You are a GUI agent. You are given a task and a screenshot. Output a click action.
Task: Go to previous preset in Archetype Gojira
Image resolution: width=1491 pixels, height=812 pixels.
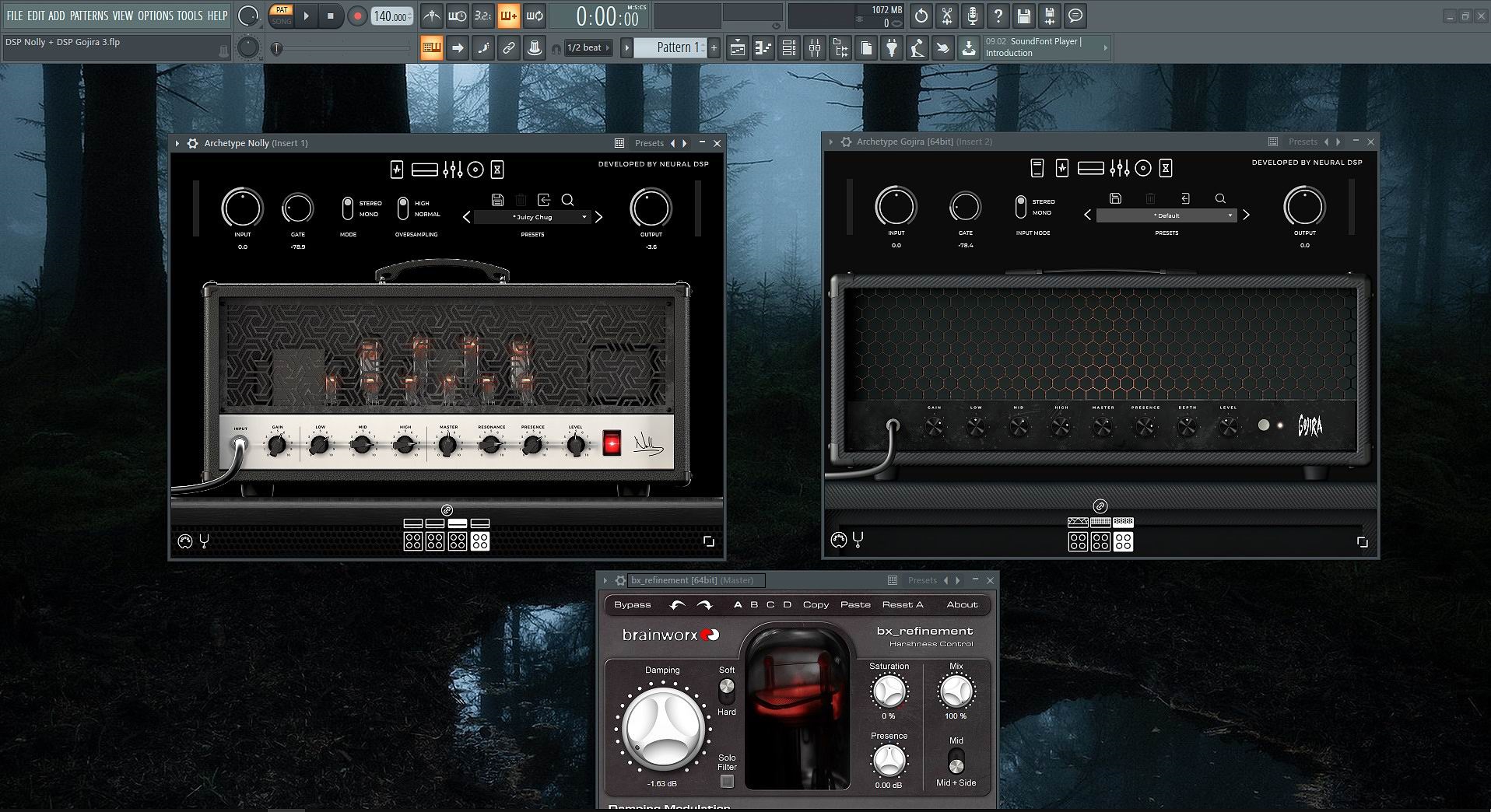(1088, 215)
